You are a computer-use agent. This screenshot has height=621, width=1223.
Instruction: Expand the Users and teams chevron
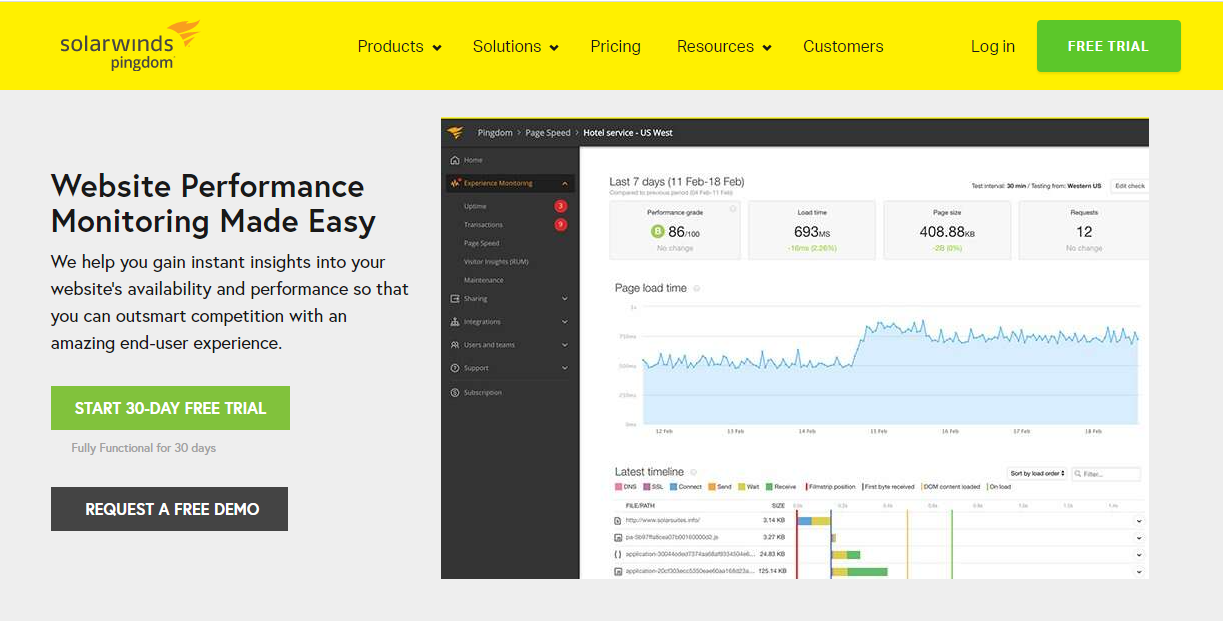click(x=565, y=345)
